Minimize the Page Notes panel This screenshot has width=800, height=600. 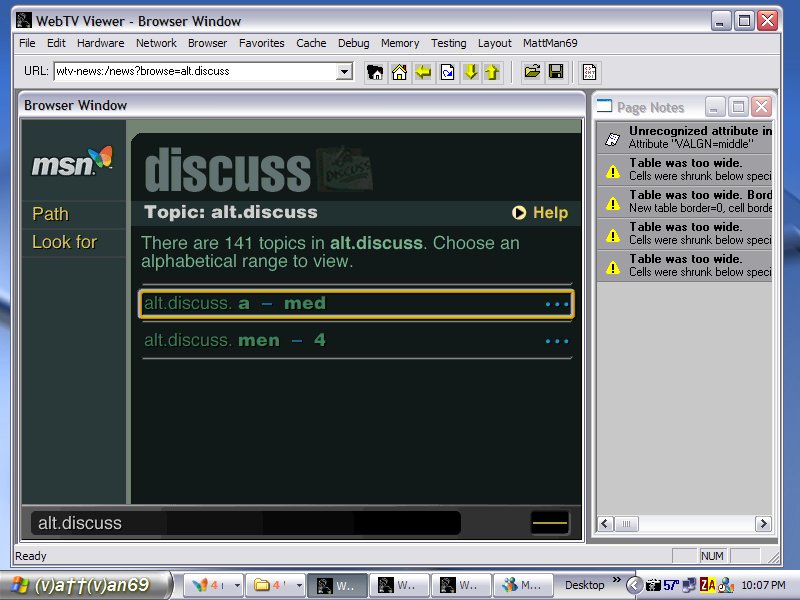[x=714, y=107]
